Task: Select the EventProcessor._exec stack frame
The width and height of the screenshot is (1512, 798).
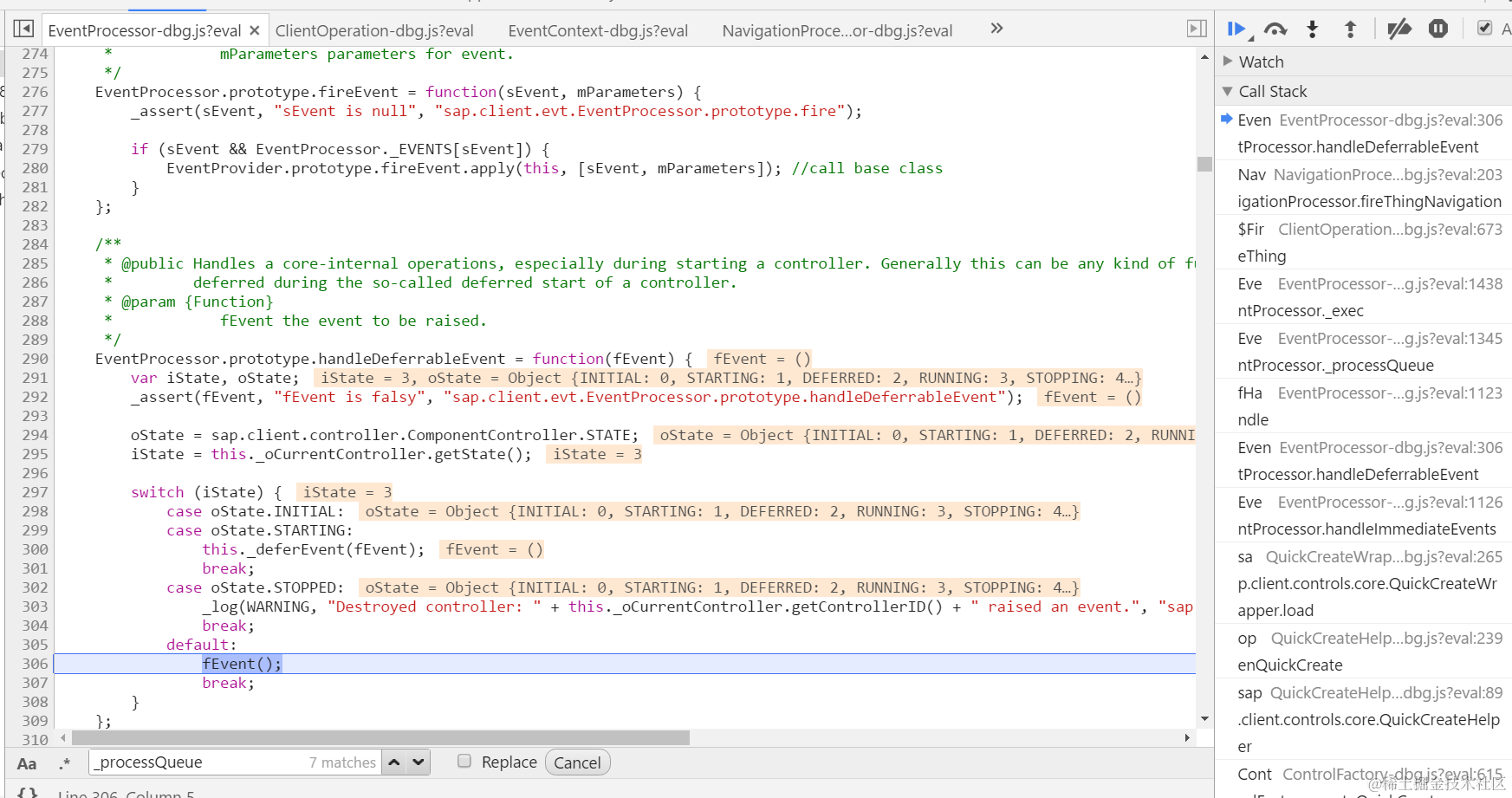Action: 1364,297
